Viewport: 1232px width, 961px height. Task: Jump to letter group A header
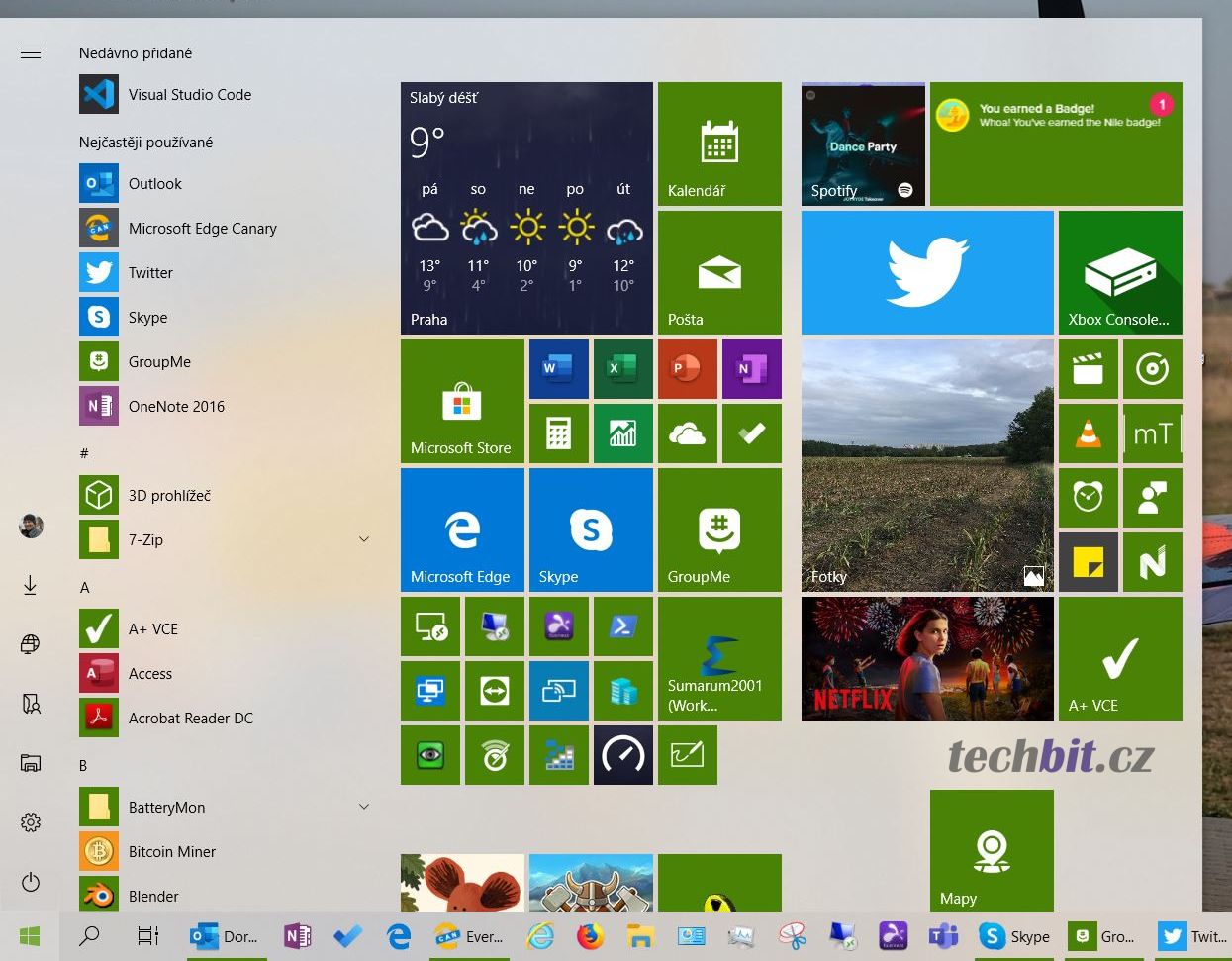click(x=85, y=588)
